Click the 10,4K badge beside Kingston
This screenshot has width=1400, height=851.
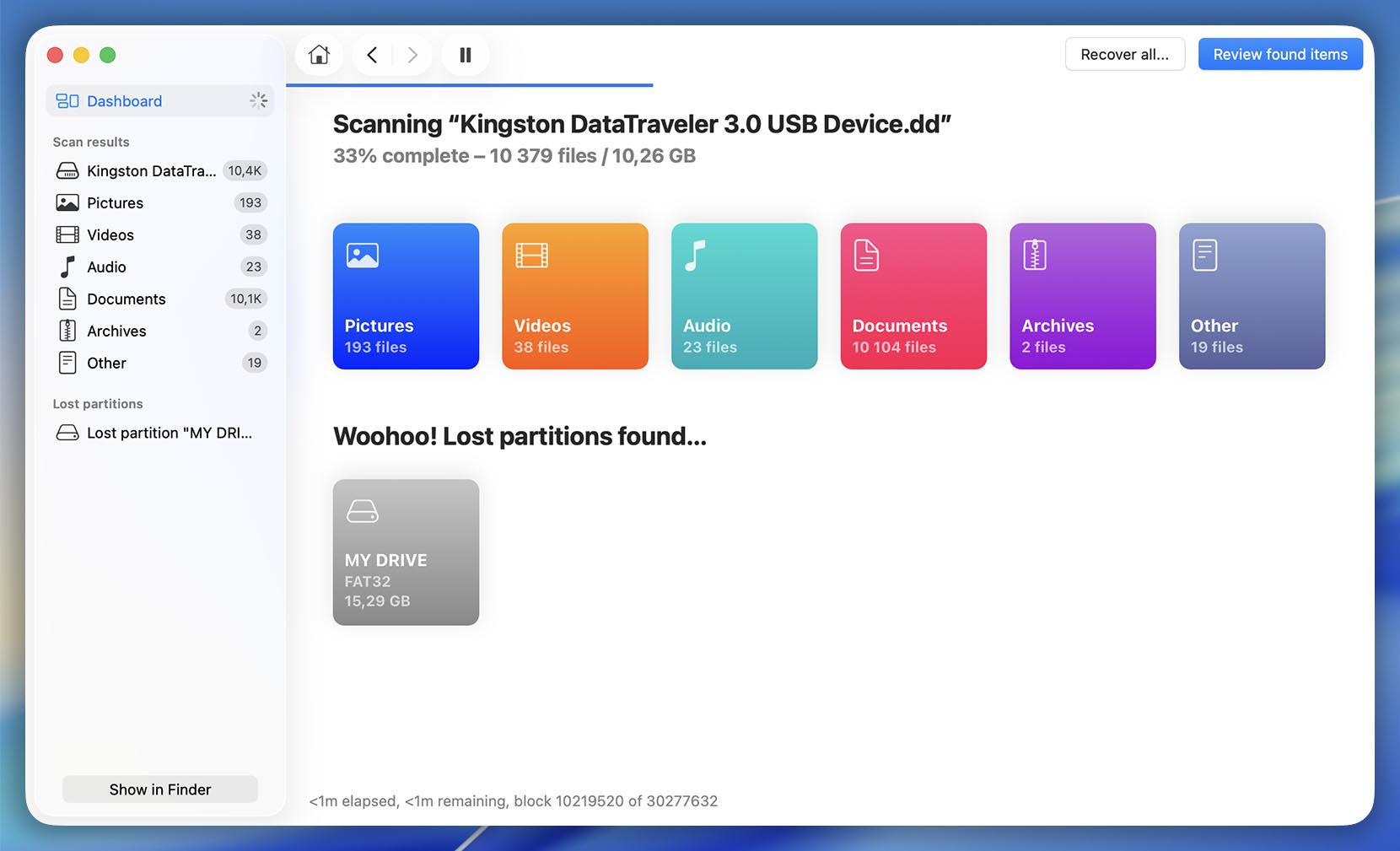pos(245,171)
